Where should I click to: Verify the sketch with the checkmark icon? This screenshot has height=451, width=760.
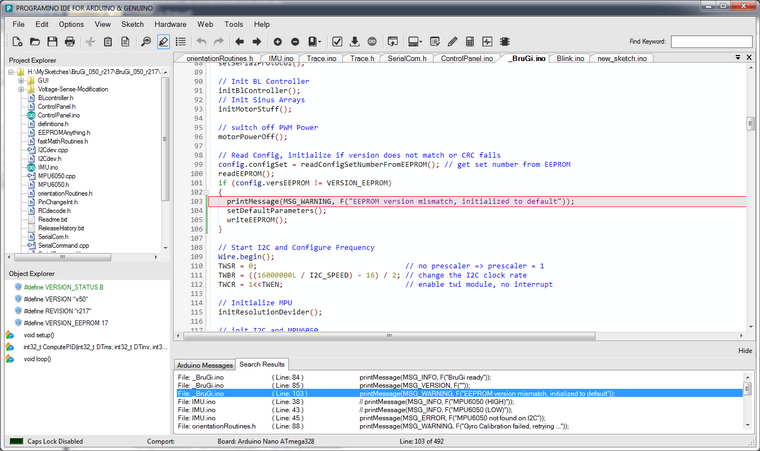(337, 42)
